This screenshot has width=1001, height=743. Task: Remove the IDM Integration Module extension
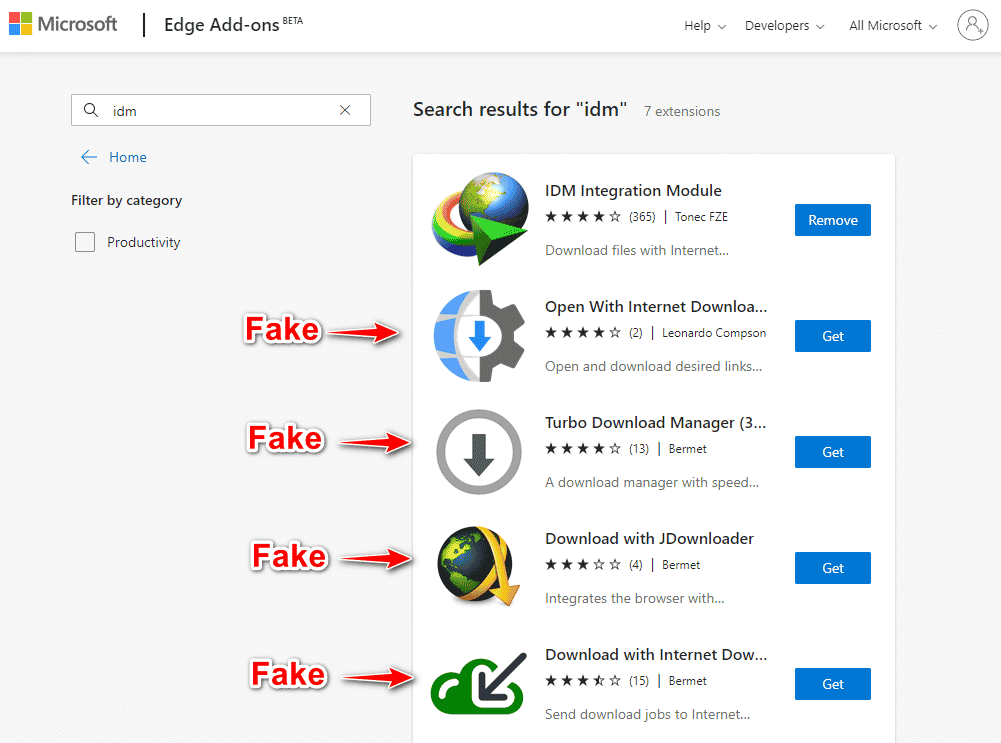pos(832,220)
